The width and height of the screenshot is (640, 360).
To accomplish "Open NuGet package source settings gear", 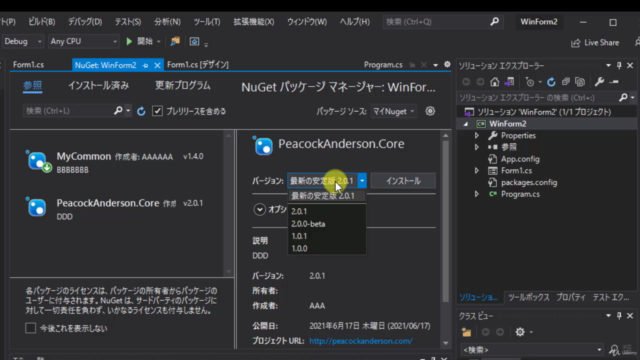I will (430, 111).
